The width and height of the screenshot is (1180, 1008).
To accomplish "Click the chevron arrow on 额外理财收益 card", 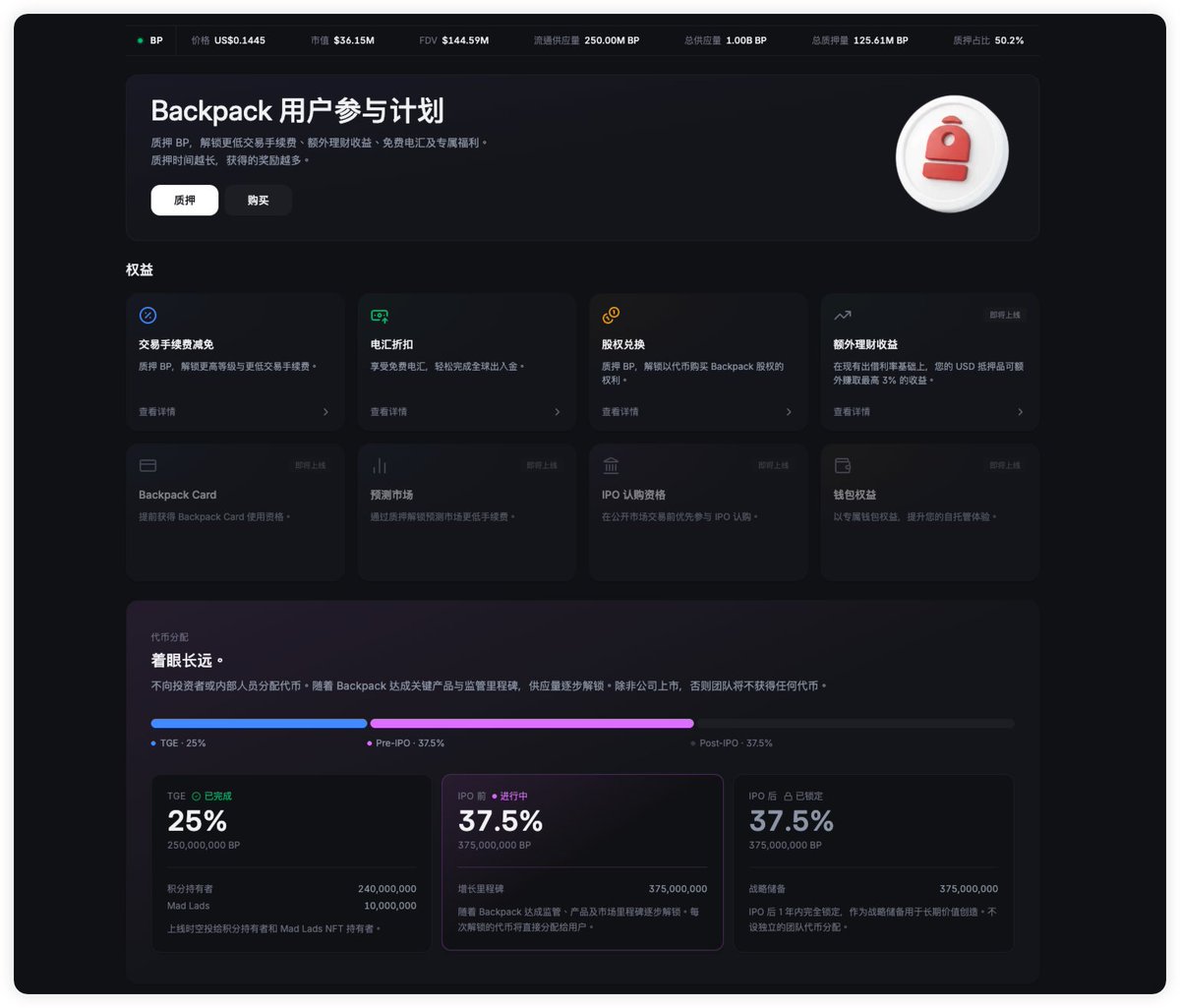I will 1020,412.
